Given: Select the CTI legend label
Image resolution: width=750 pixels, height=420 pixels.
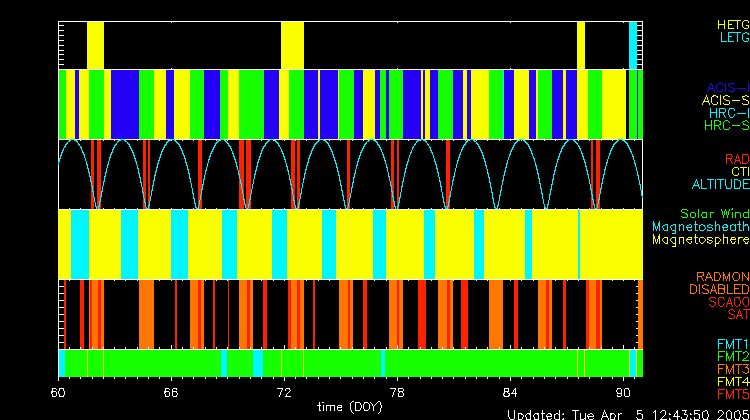Looking at the screenshot, I should (738, 172).
